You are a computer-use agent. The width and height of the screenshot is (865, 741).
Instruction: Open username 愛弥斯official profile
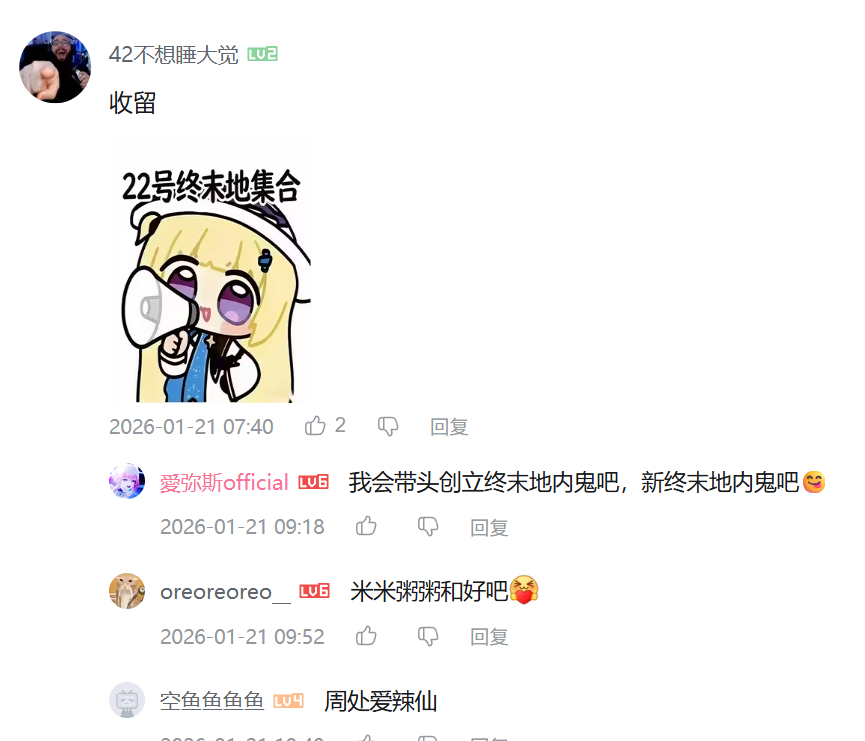point(224,483)
